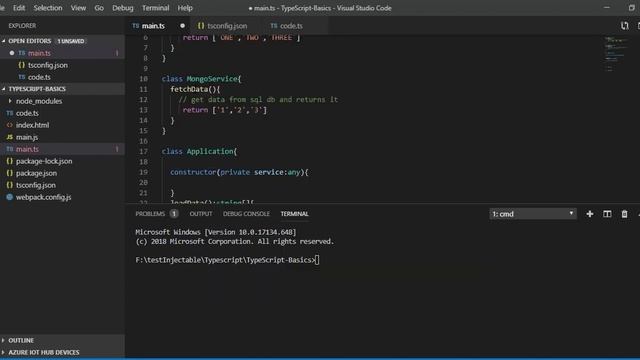Click the 'class MongoService{' code line

[x=201, y=79]
